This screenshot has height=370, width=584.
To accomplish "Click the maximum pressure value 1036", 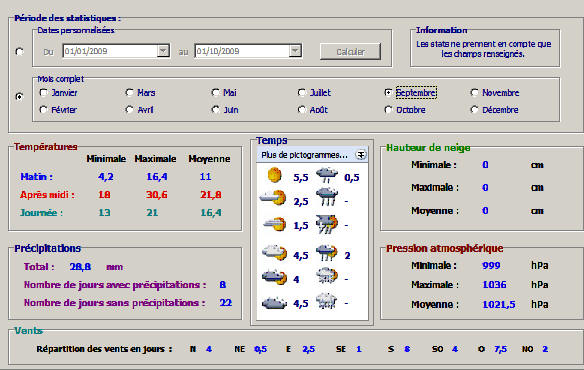I will [494, 285].
